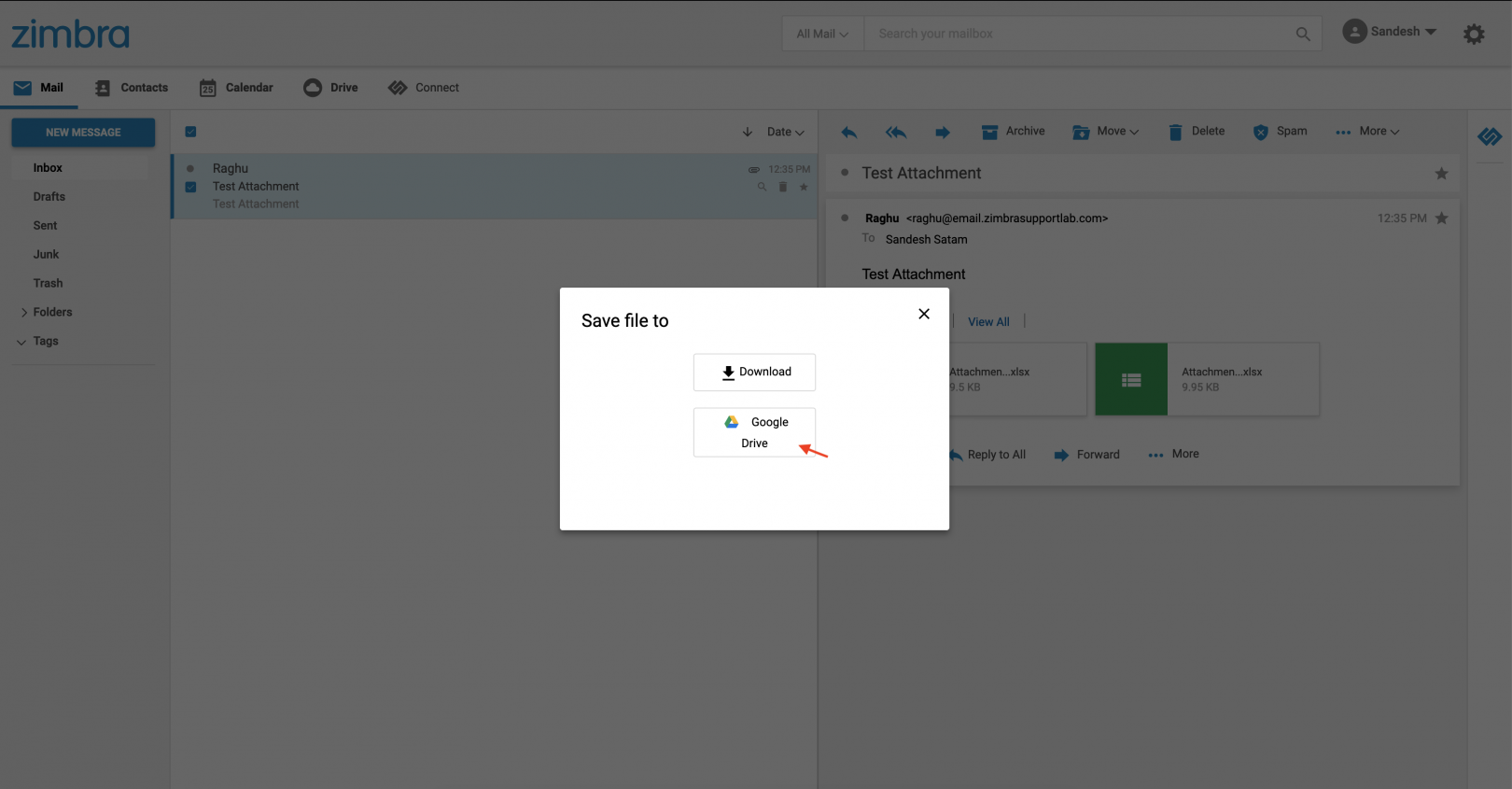Close the Save file to dialog
The image size is (1512, 789).
[x=924, y=314]
